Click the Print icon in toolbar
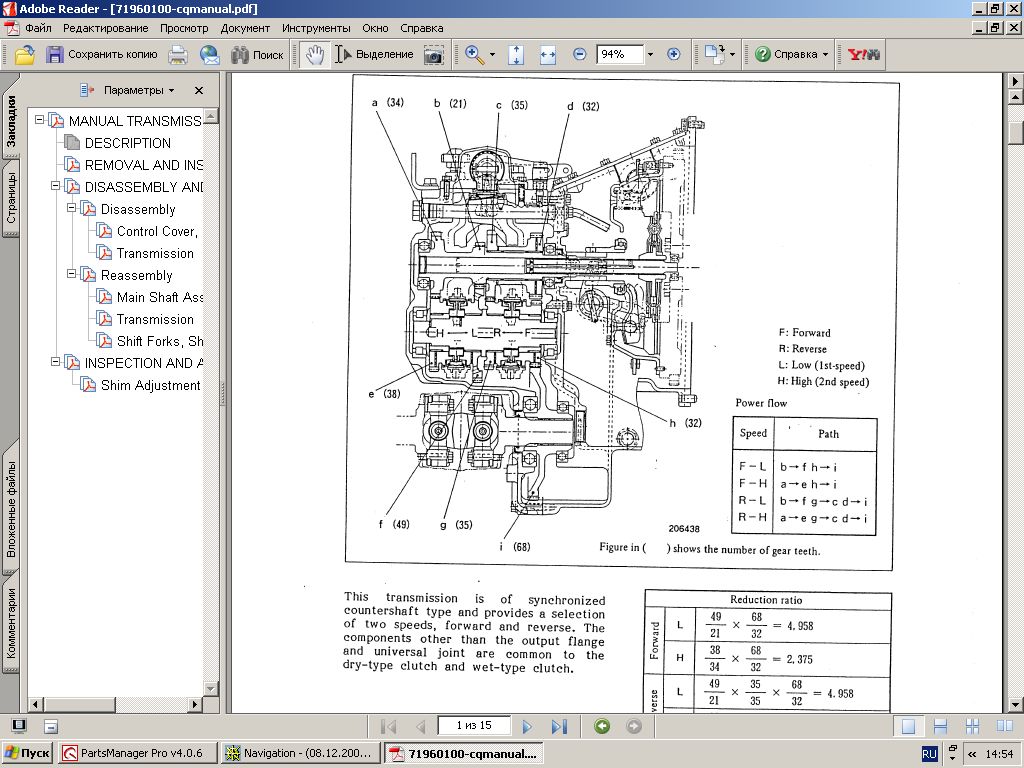The width and height of the screenshot is (1024, 768). point(178,55)
